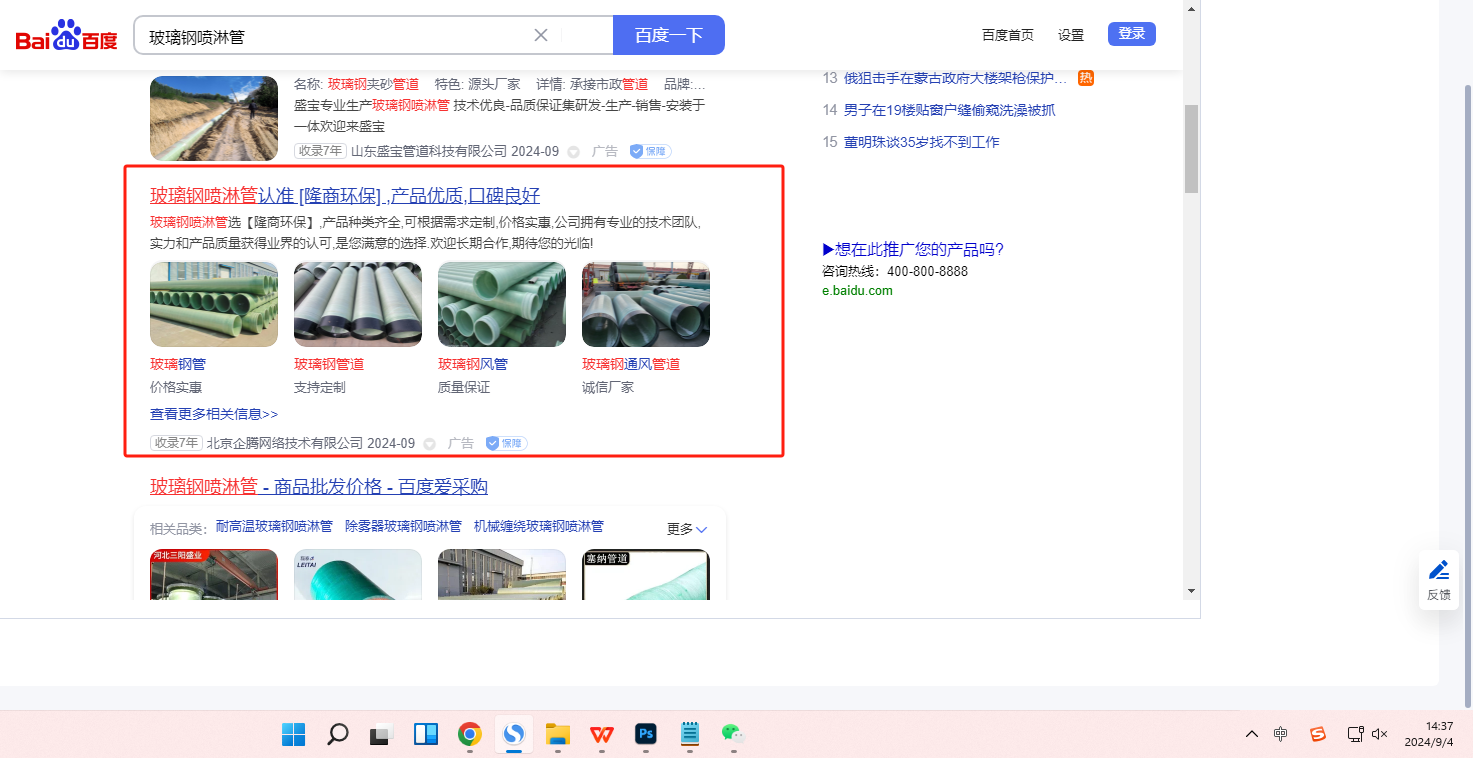Viewport: 1473px width, 758px height.
Task: Open the image above 玻璃钢管道 支持定制
Action: tap(358, 304)
